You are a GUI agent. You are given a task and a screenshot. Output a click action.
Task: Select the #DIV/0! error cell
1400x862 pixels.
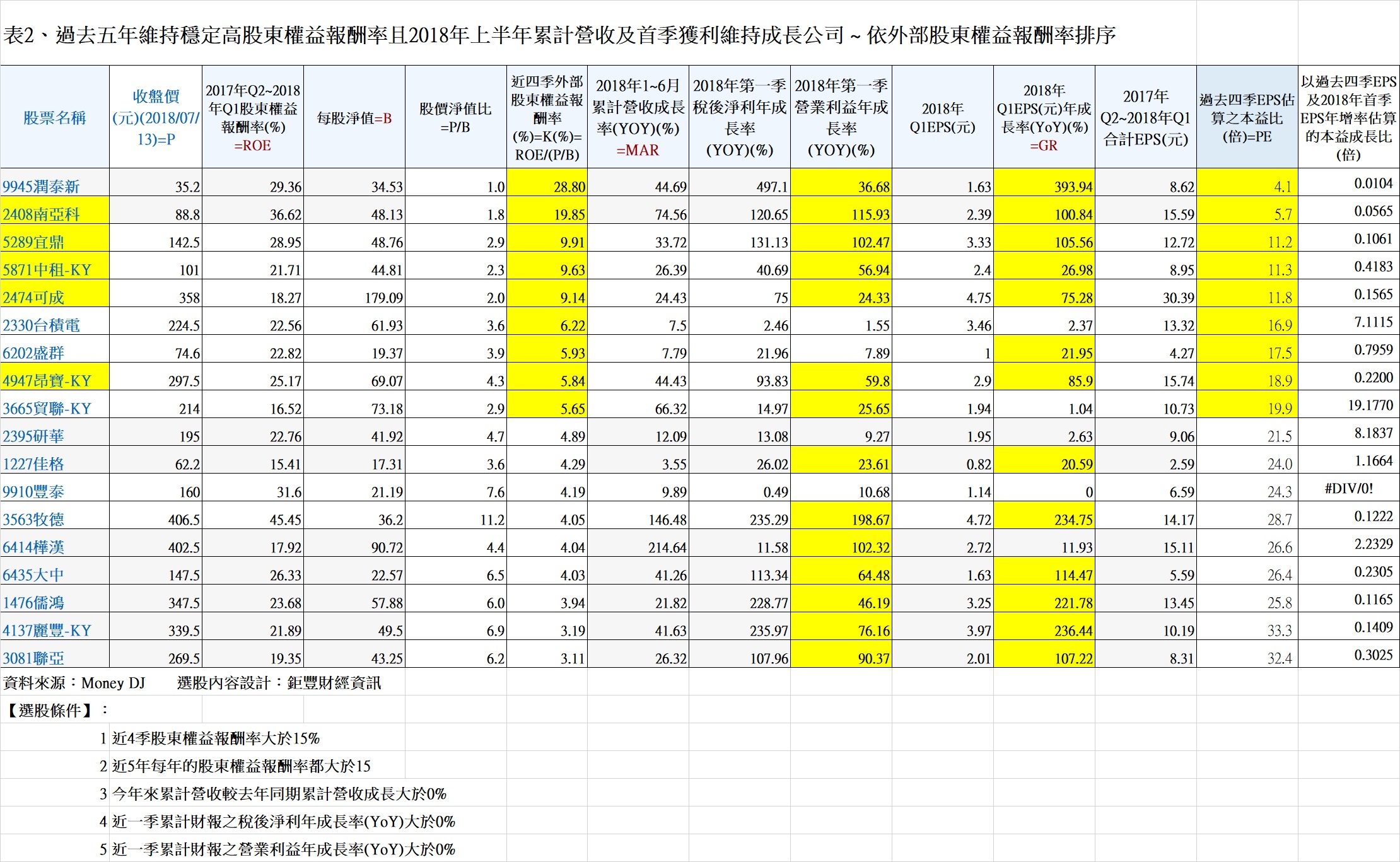(x=1349, y=487)
